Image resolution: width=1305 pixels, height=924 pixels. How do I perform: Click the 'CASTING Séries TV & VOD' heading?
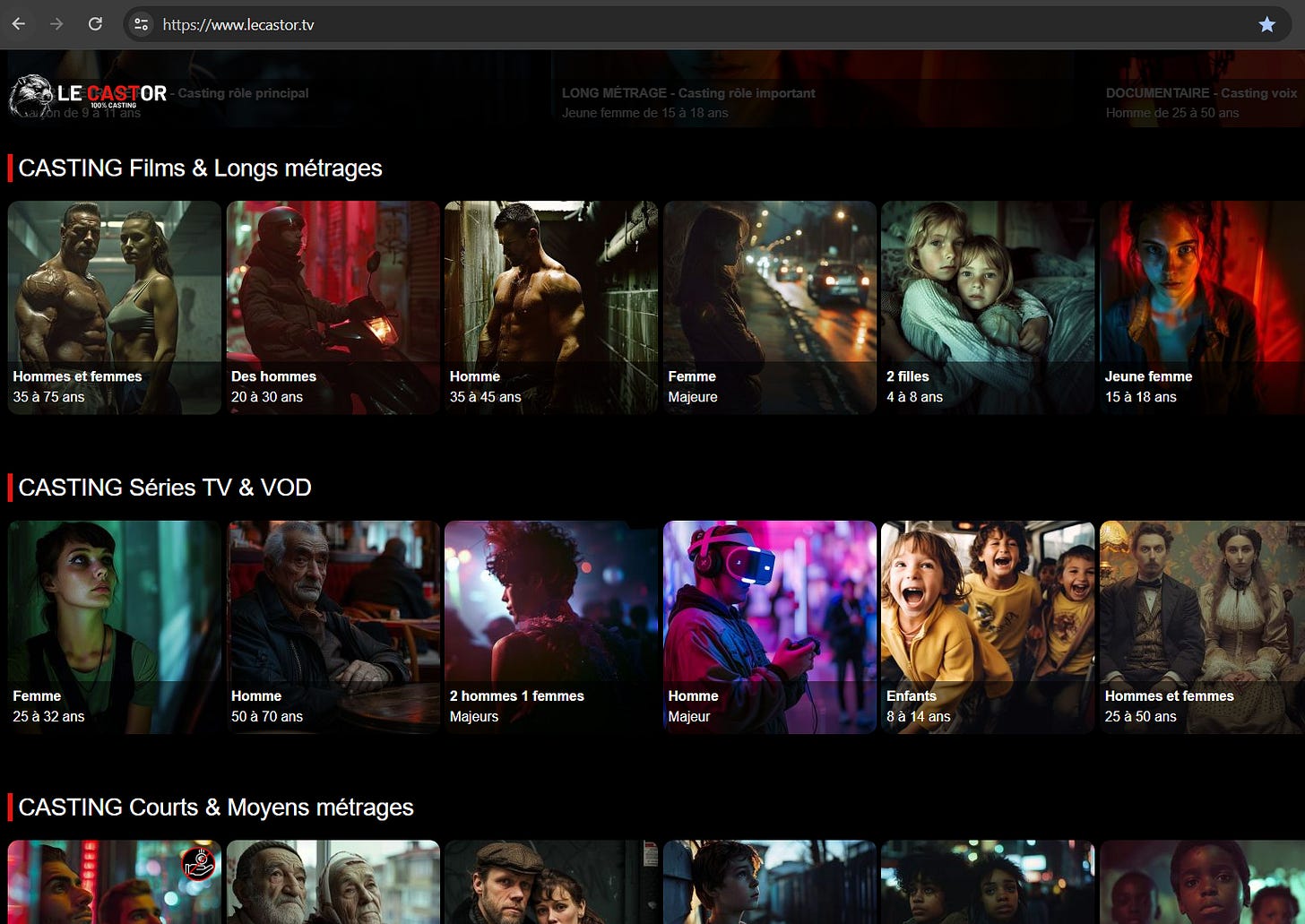(163, 488)
